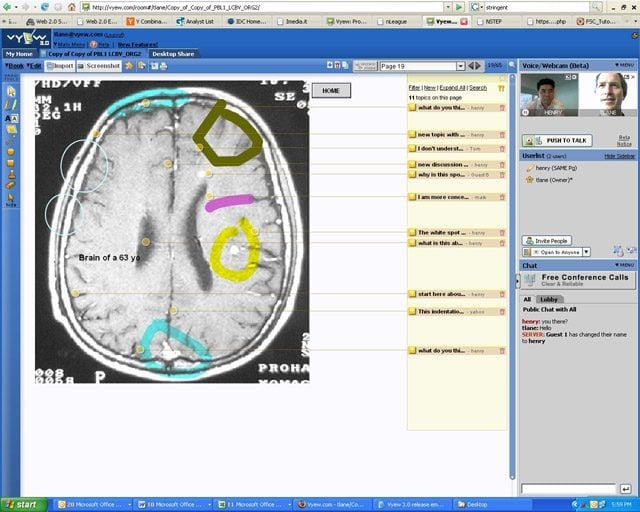This screenshot has width=640, height=512.
Task: Click the Windows Start button
Action: (24, 505)
